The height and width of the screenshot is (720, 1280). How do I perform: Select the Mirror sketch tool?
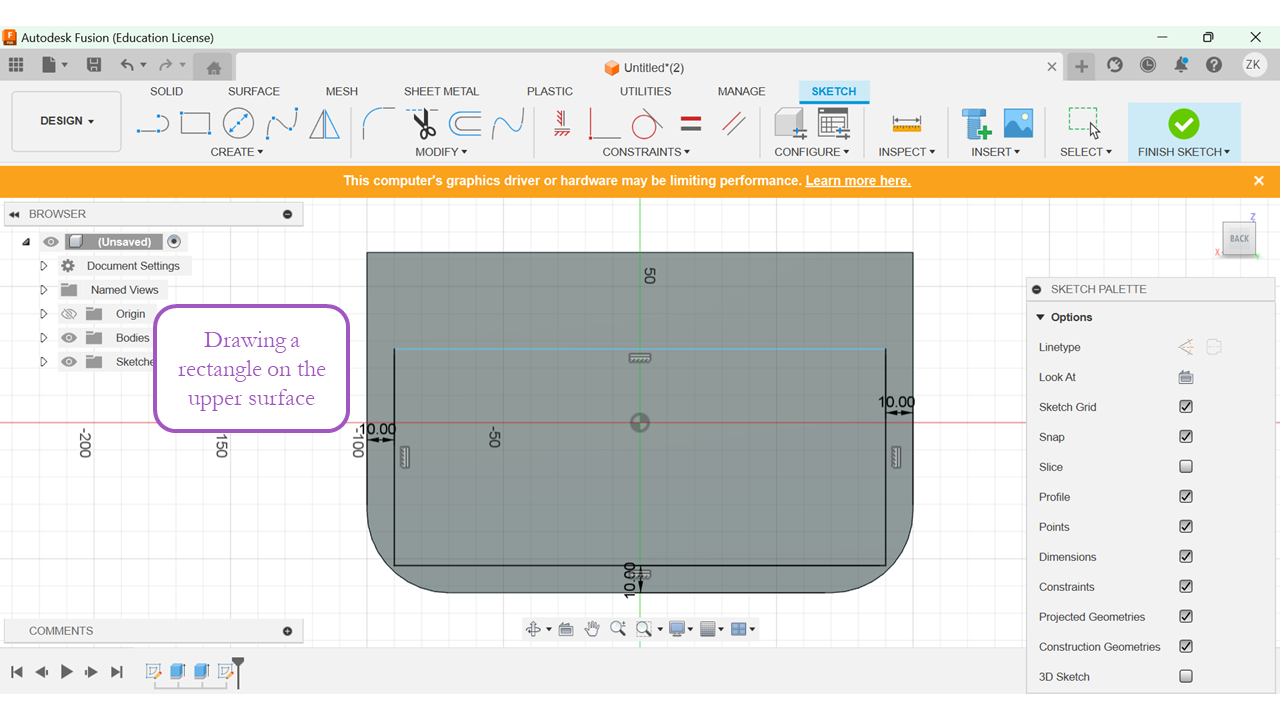[x=324, y=124]
